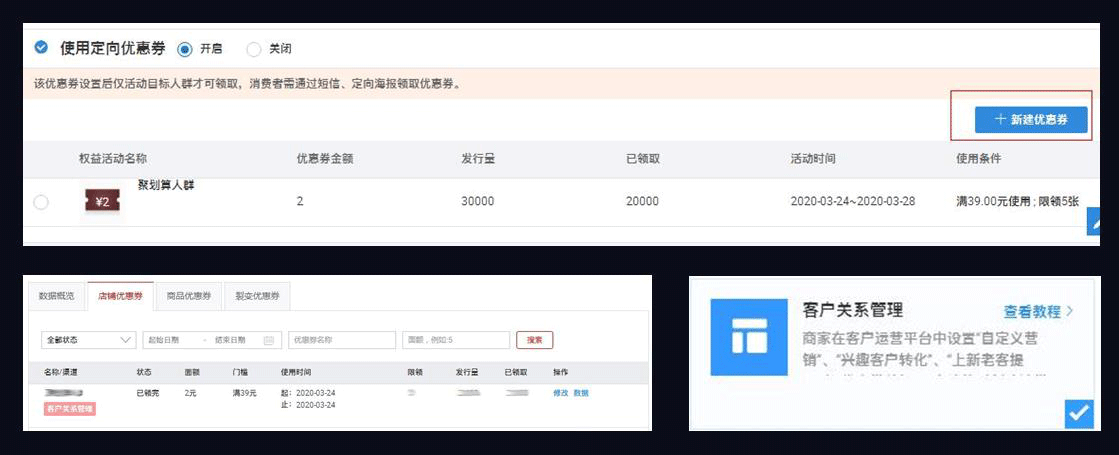Screen dimensions: 1119x455
Task: Click the blue checkmark on 客户关系管理 card
Action: [x=1079, y=413]
